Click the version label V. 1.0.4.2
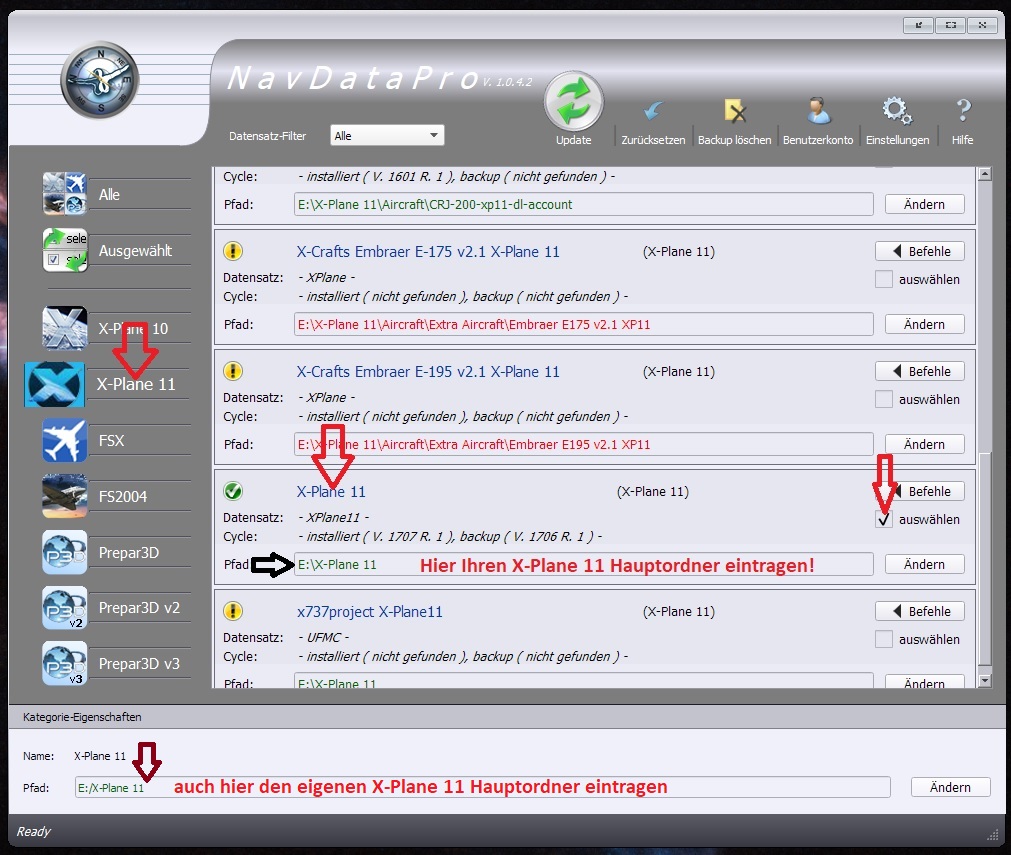The width and height of the screenshot is (1011, 855). pyautogui.click(x=507, y=82)
